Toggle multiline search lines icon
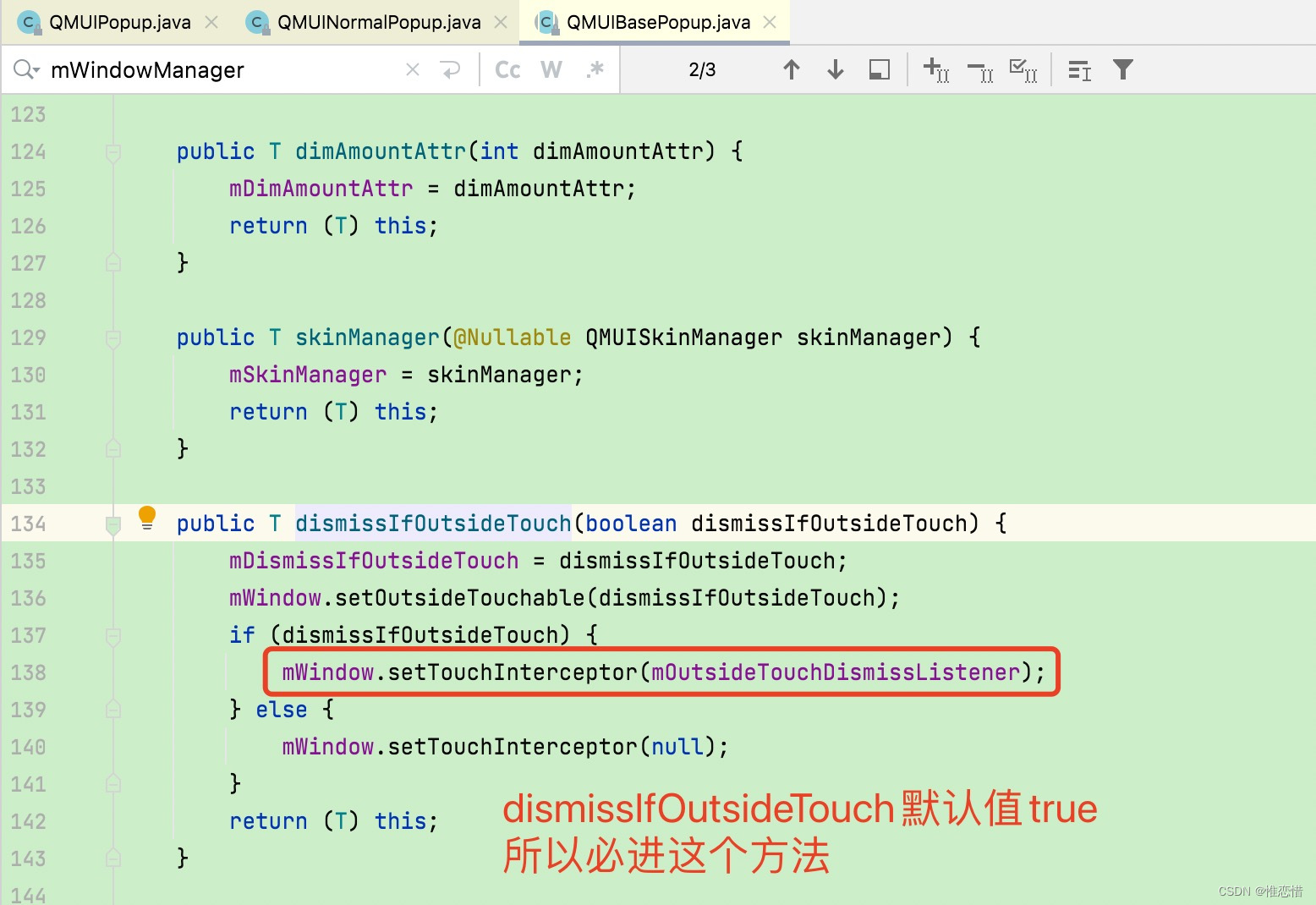Screen dimensions: 1316x905 (x=1080, y=69)
